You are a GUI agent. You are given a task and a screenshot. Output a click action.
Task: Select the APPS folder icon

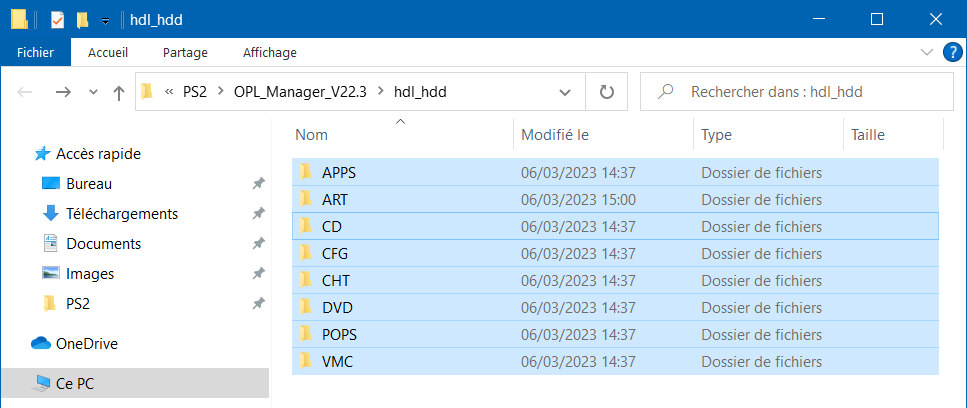(x=305, y=172)
